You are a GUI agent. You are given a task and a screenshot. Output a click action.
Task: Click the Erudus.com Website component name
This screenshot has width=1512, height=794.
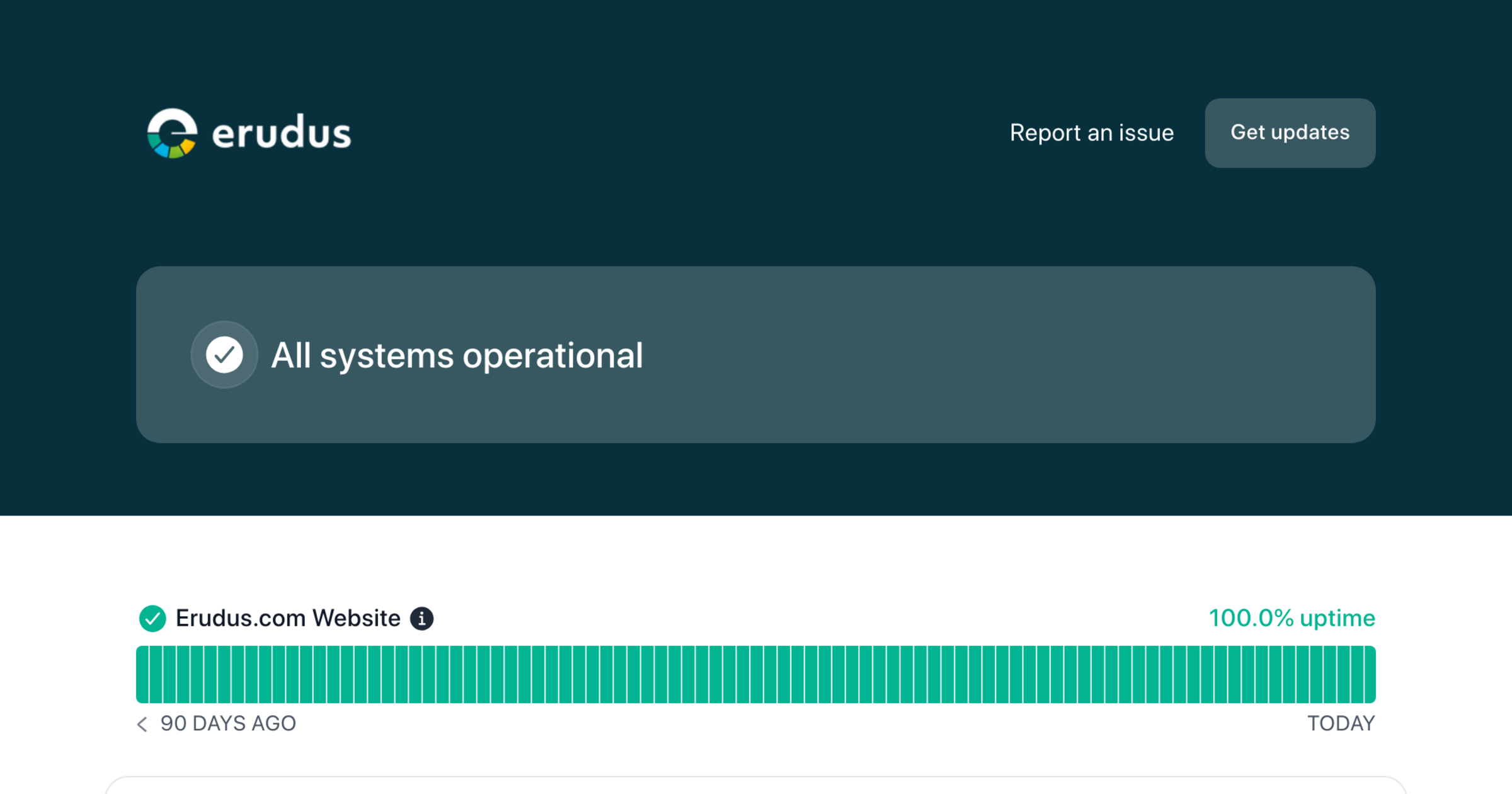(288, 618)
